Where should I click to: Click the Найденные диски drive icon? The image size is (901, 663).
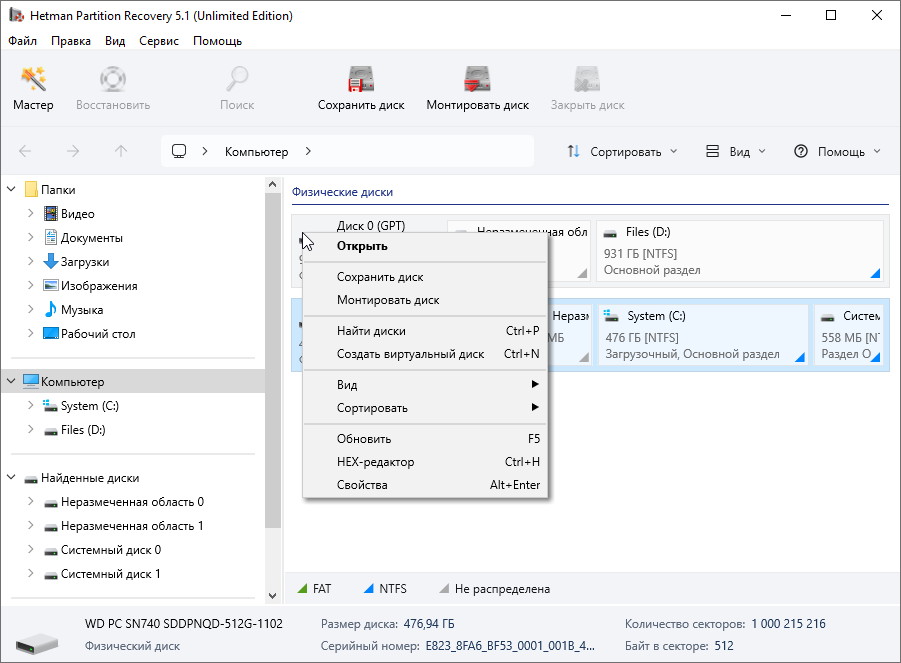30,479
